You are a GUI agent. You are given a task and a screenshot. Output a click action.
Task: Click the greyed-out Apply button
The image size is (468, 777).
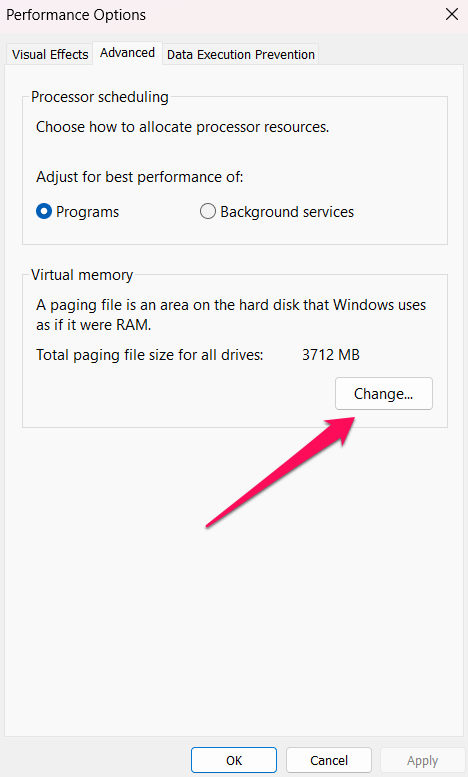[422, 760]
